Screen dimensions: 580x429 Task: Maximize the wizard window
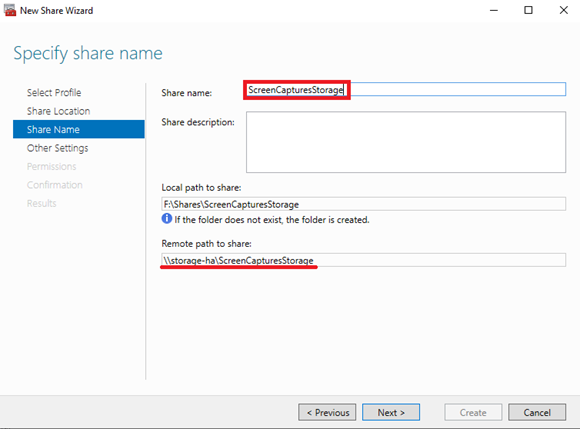[529, 10]
